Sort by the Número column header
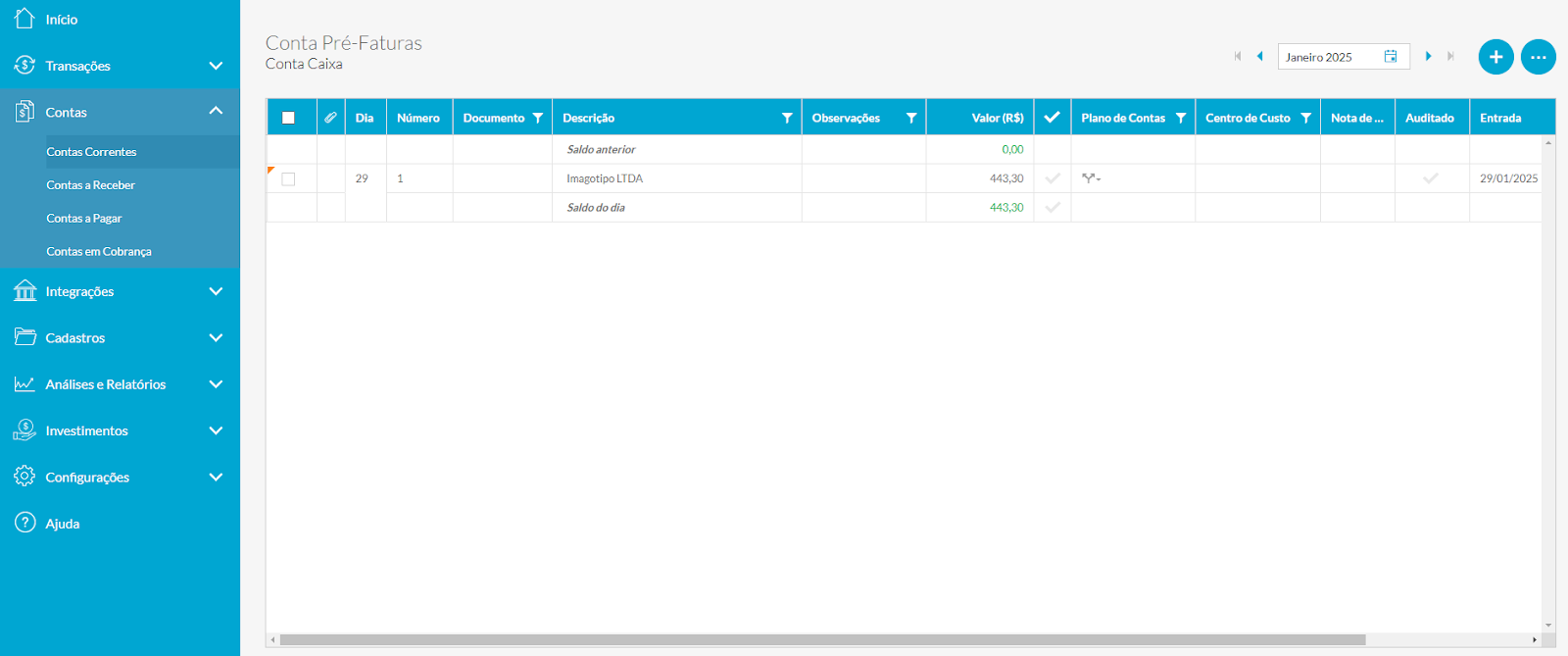Viewport: 1568px width, 656px height. [418, 118]
